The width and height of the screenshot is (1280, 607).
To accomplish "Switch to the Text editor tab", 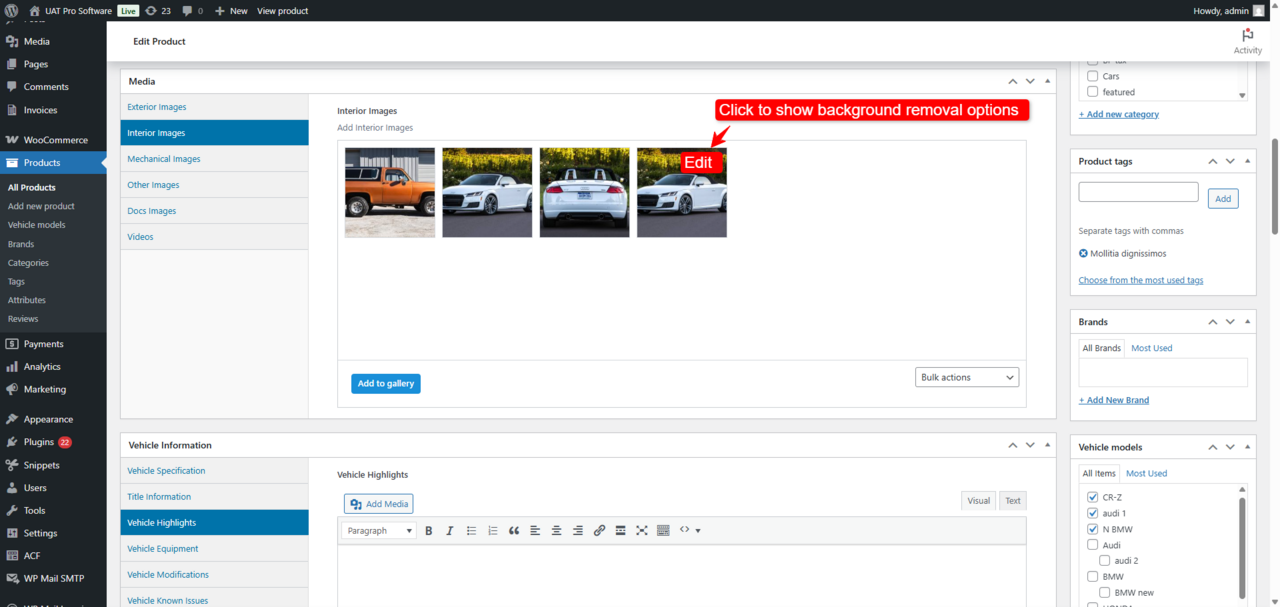I will pyautogui.click(x=1012, y=500).
